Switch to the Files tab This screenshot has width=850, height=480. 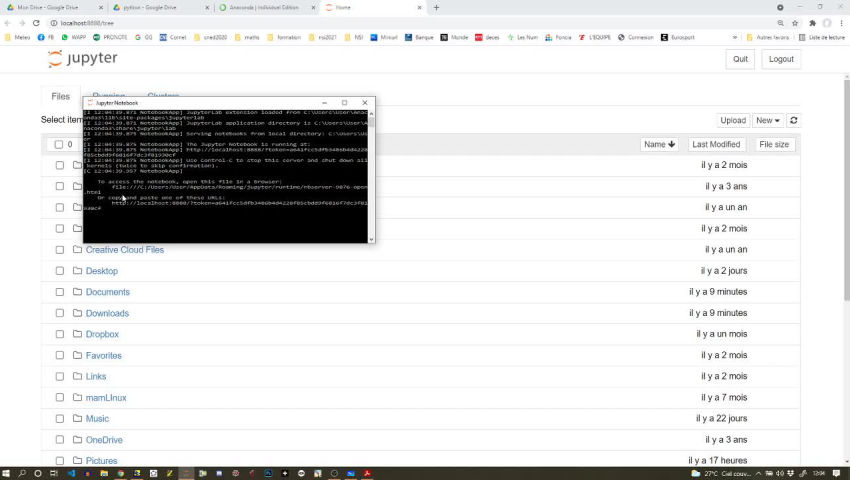[x=61, y=97]
